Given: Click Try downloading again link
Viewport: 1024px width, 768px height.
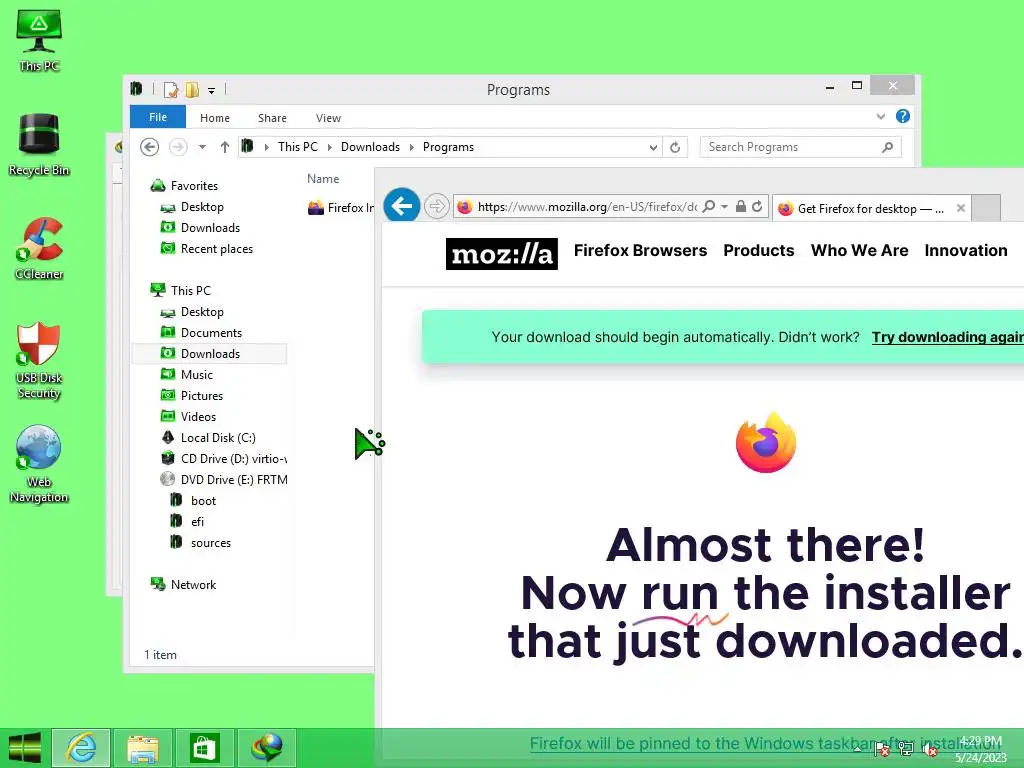Looking at the screenshot, I should 948,337.
